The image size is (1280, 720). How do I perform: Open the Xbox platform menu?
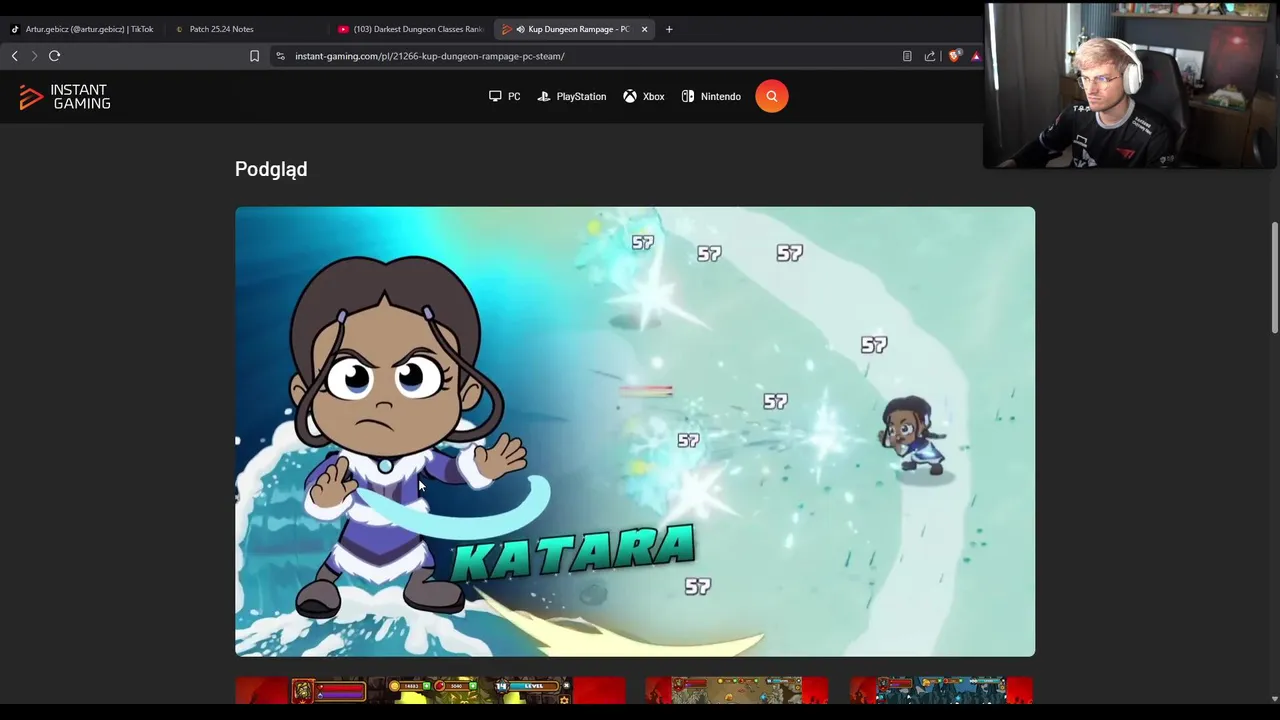644,97
